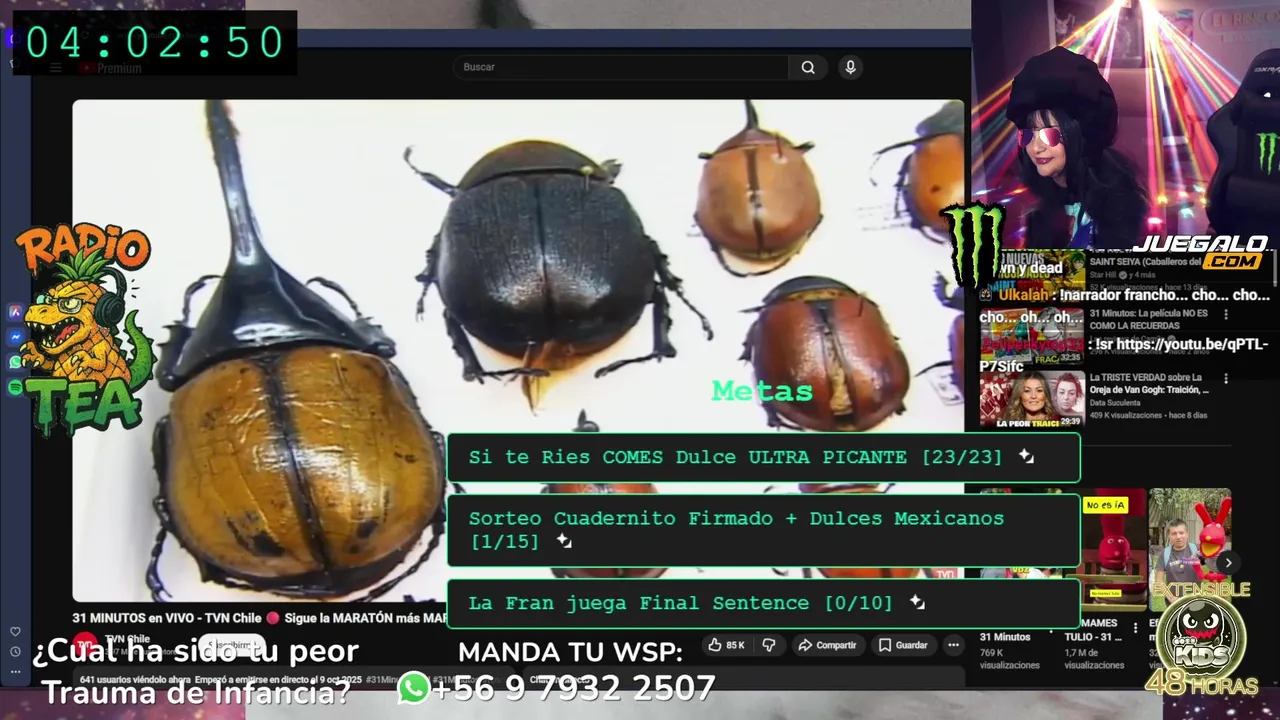
Task: Open Spotify icon in browser sidebar
Action: tap(15, 388)
